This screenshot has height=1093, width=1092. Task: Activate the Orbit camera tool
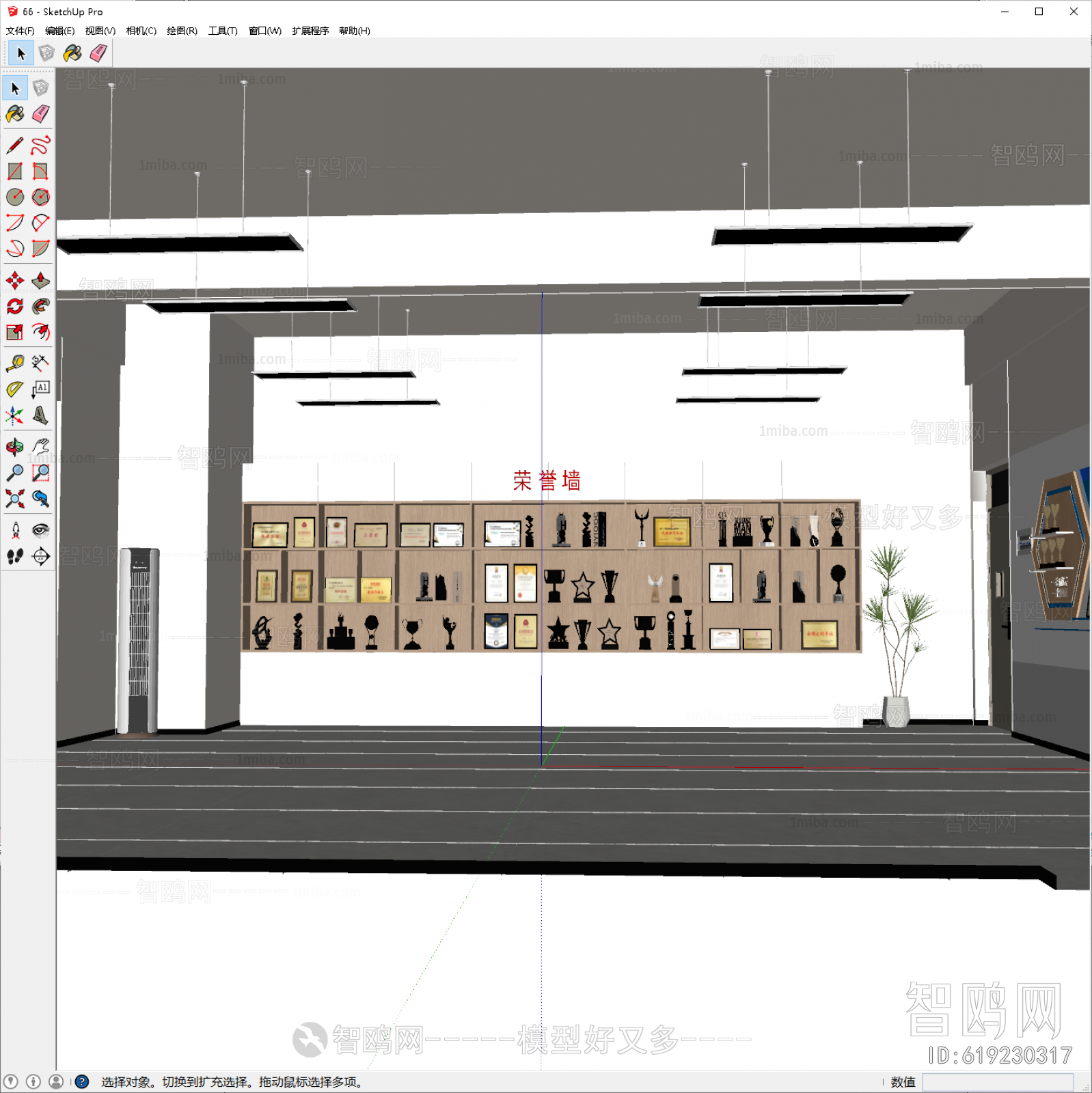tap(15, 447)
